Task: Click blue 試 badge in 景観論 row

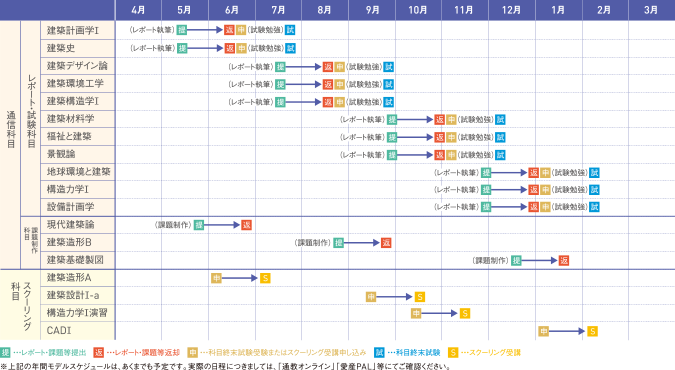Action: pos(500,155)
